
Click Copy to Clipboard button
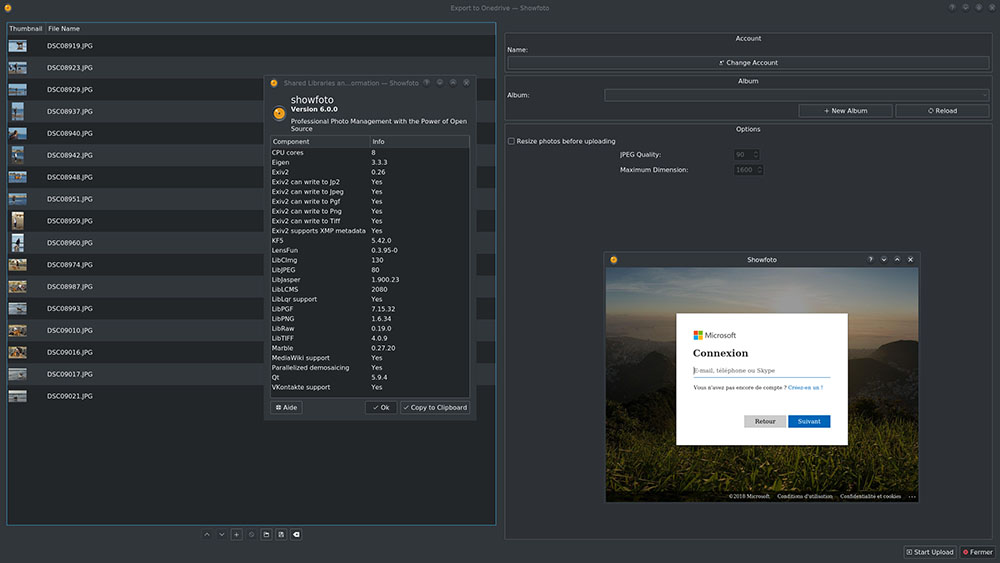point(435,408)
